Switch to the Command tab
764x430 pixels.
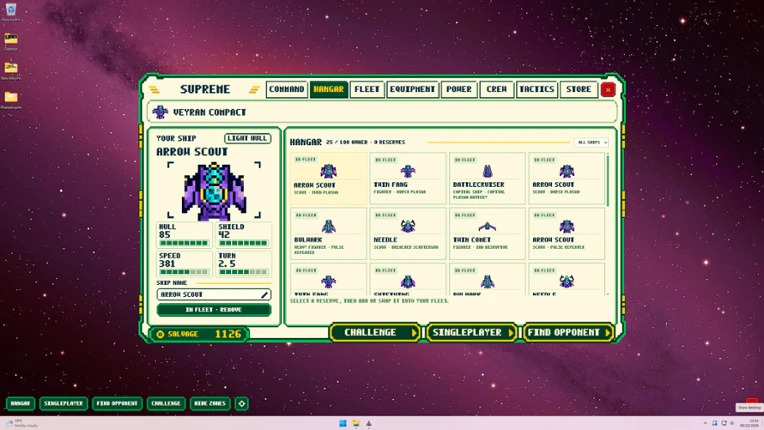[286, 90]
